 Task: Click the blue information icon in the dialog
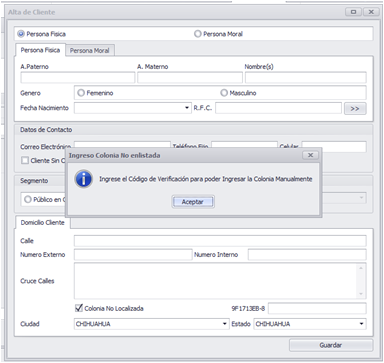[83, 179]
